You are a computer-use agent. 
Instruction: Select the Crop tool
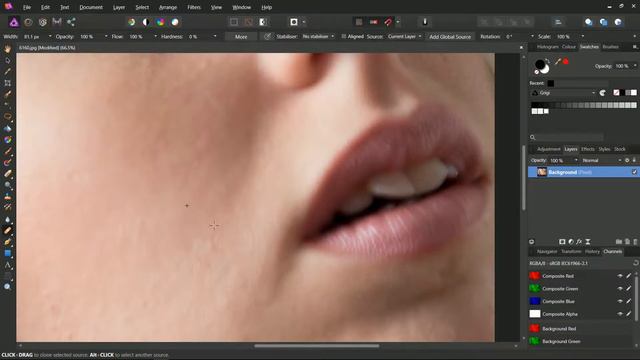point(7,83)
